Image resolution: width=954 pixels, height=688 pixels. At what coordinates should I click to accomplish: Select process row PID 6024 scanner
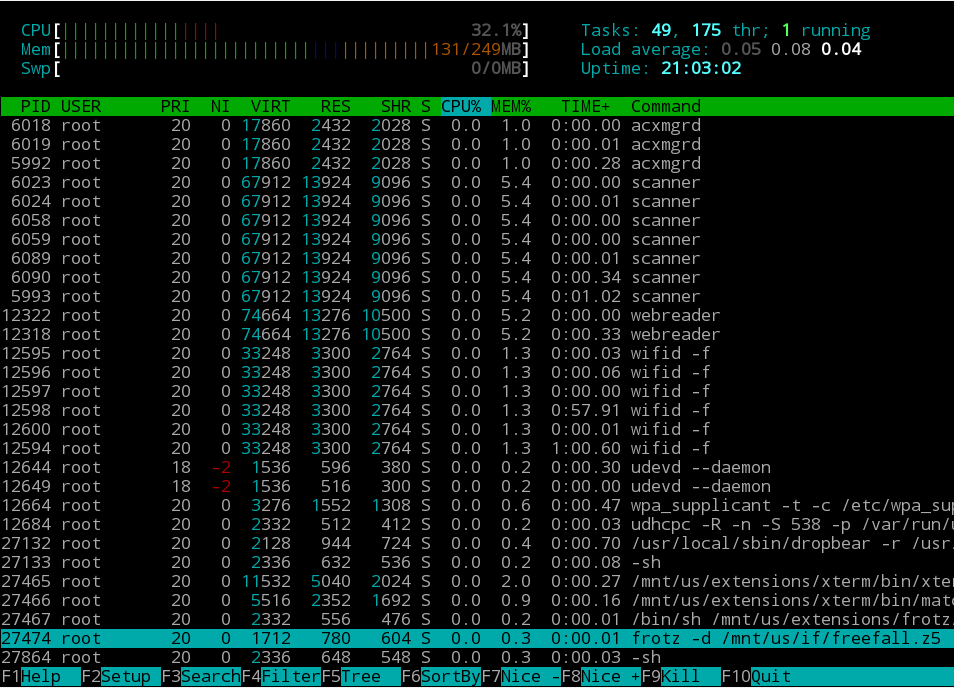[x=477, y=201]
